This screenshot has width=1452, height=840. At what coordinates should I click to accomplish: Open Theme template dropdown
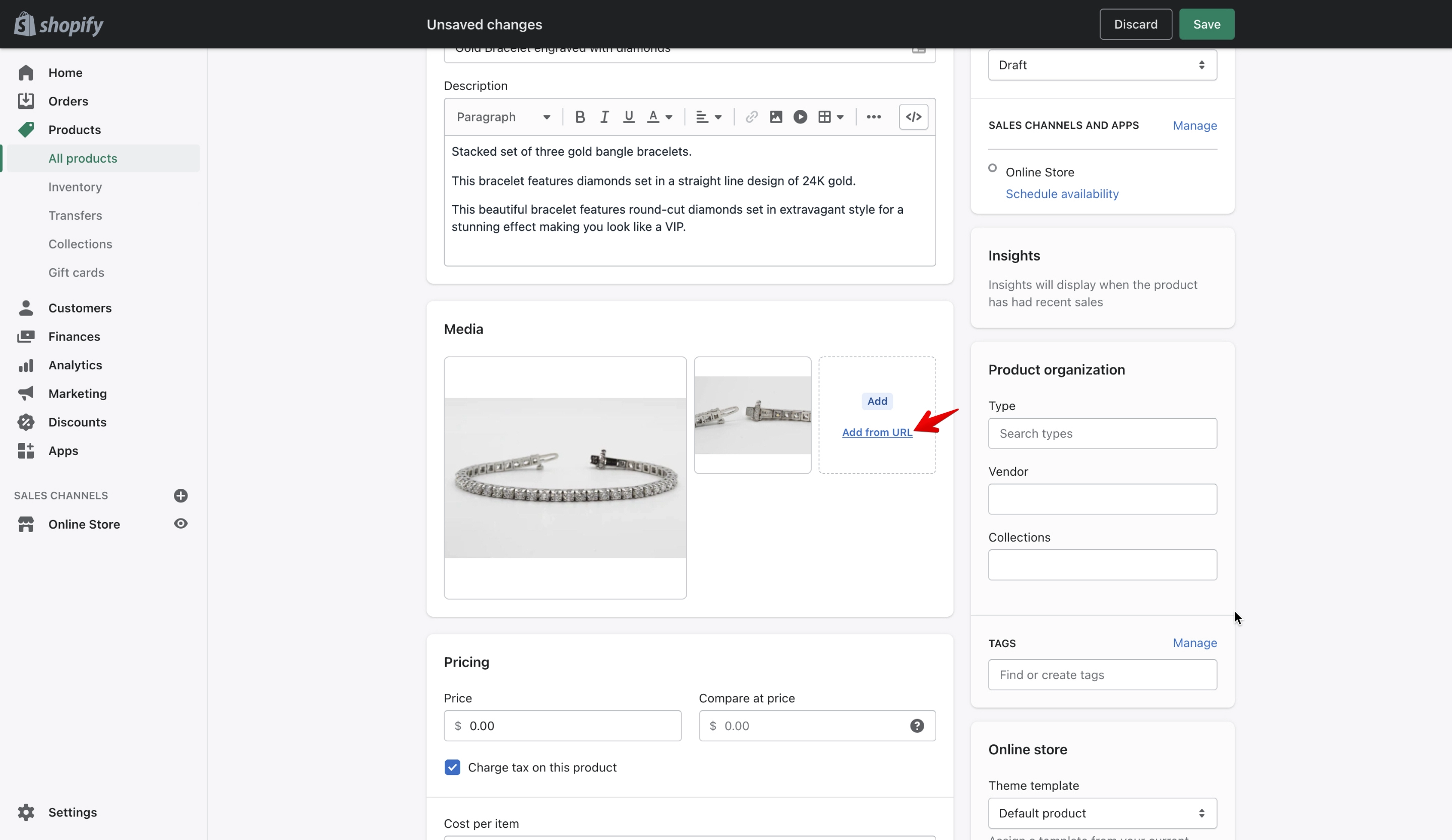tap(1102, 813)
